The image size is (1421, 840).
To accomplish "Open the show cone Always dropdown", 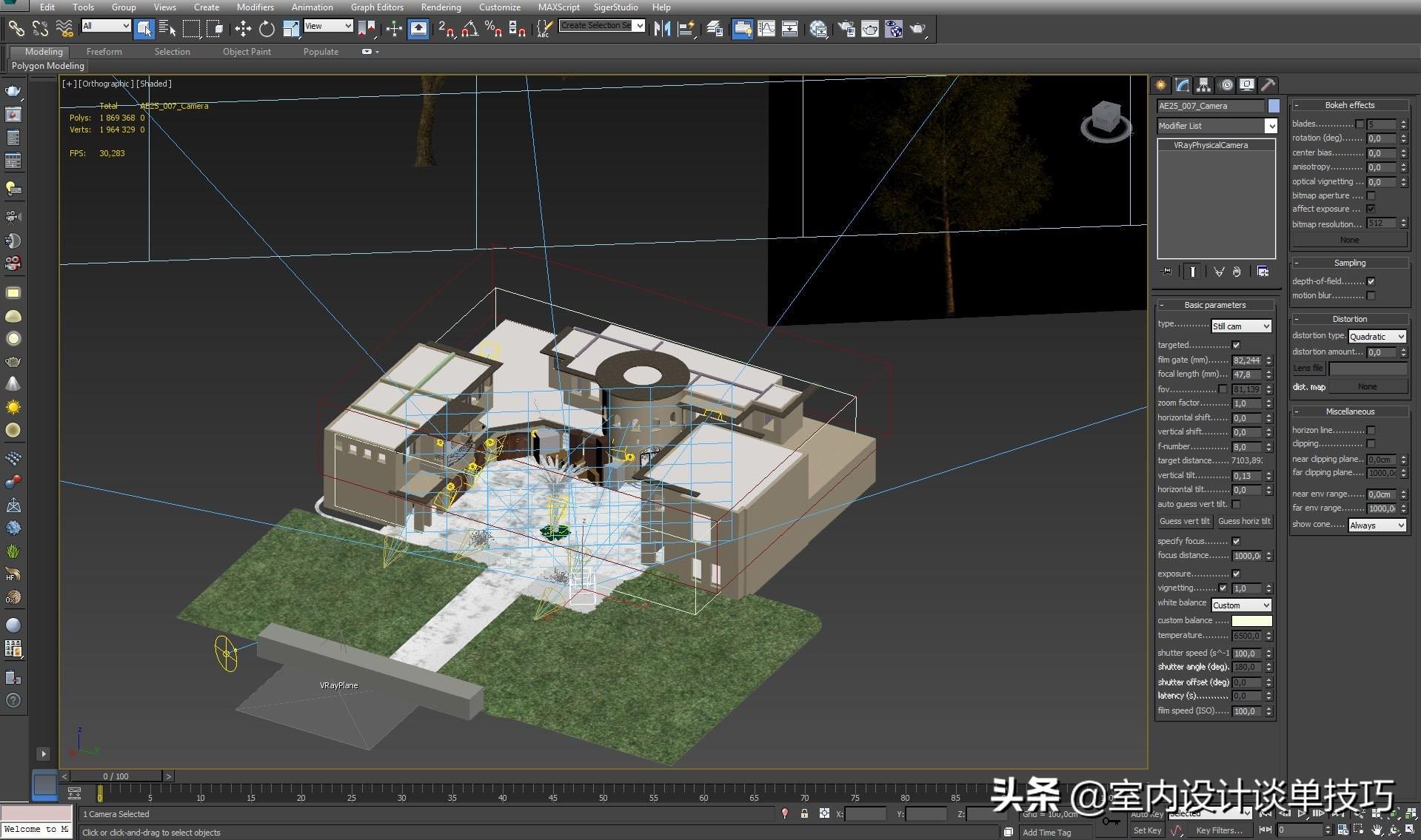I will pyautogui.click(x=1377, y=525).
